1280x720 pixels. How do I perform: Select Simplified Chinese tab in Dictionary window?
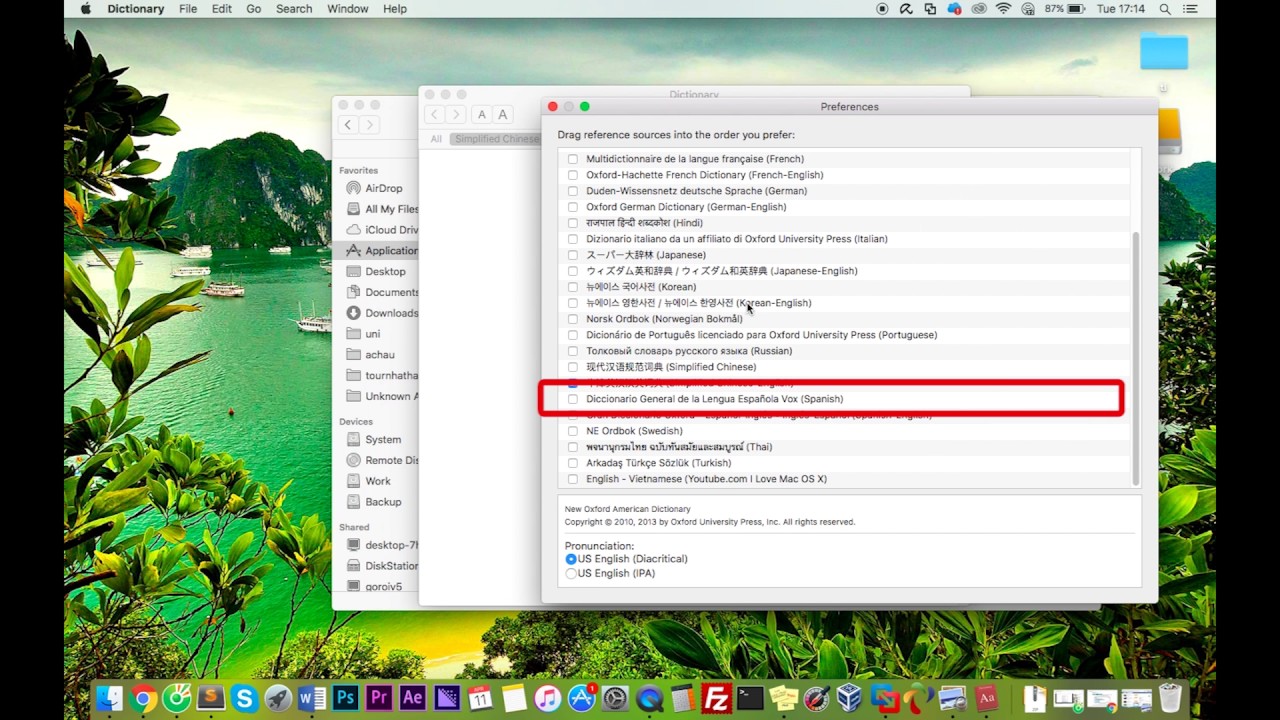[496, 139]
